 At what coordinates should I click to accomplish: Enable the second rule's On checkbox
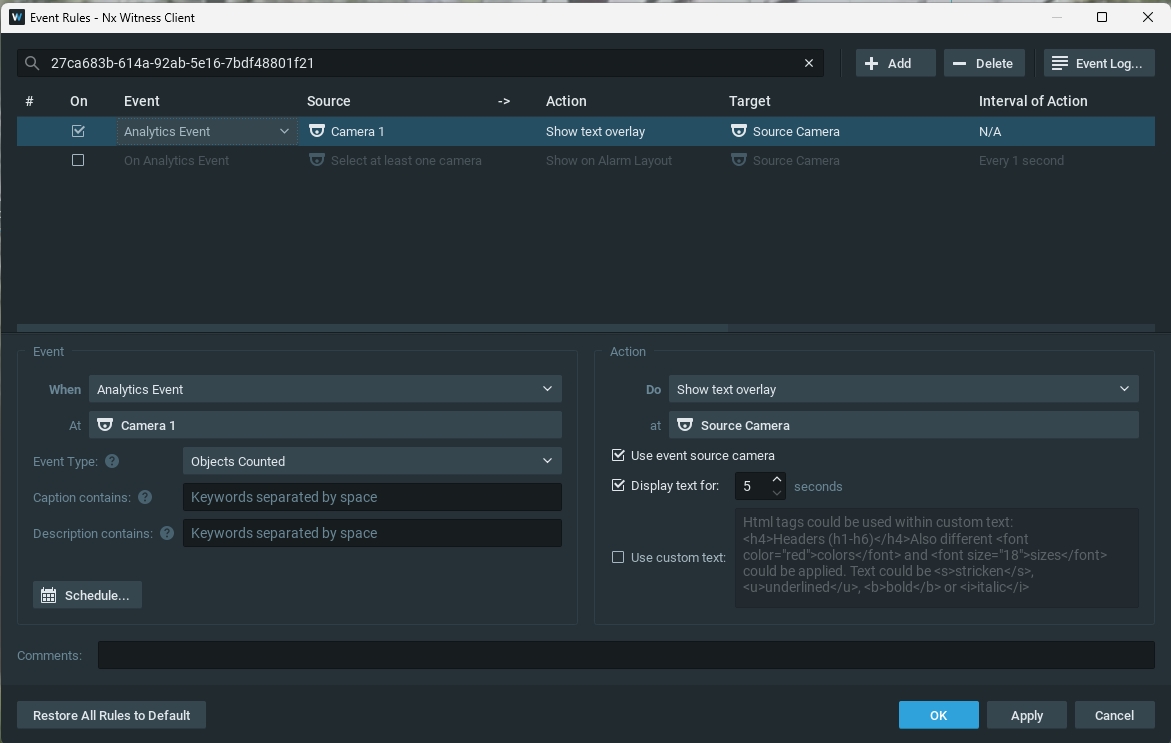(x=78, y=160)
